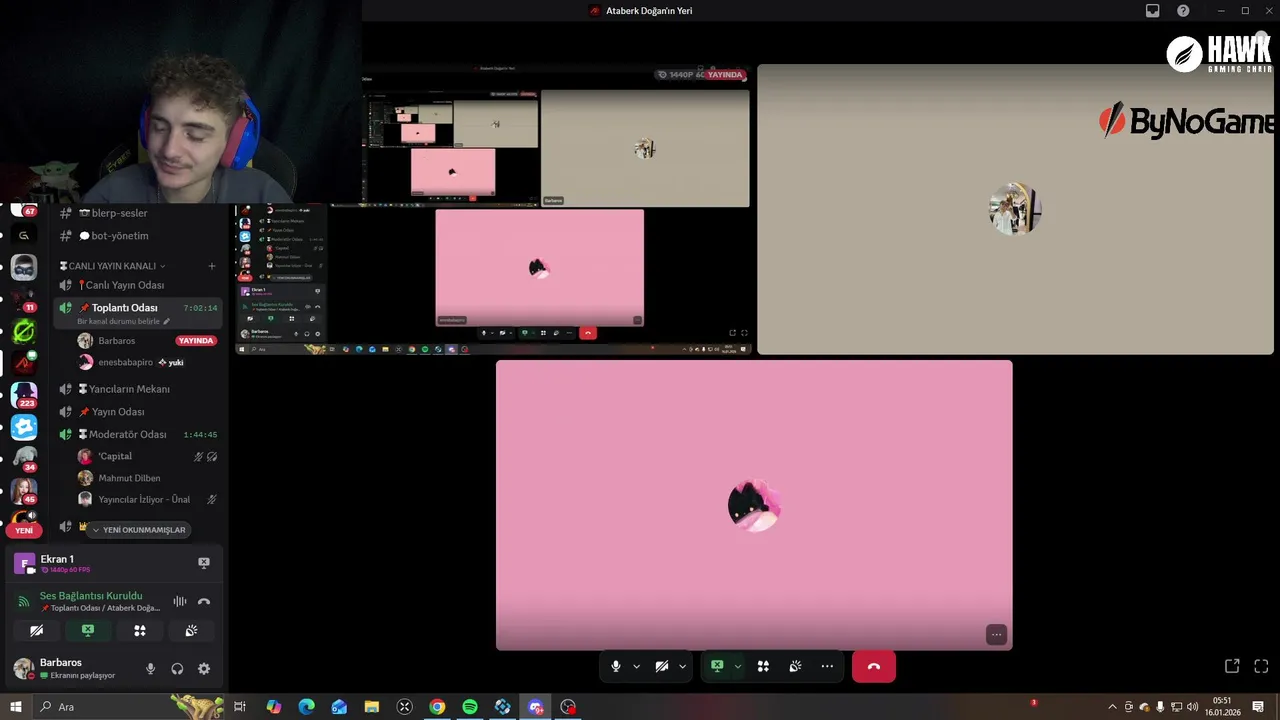Click YENİ OKUNMAMIŞLAR unread pill
The width and height of the screenshot is (1280, 720).
pos(138,530)
